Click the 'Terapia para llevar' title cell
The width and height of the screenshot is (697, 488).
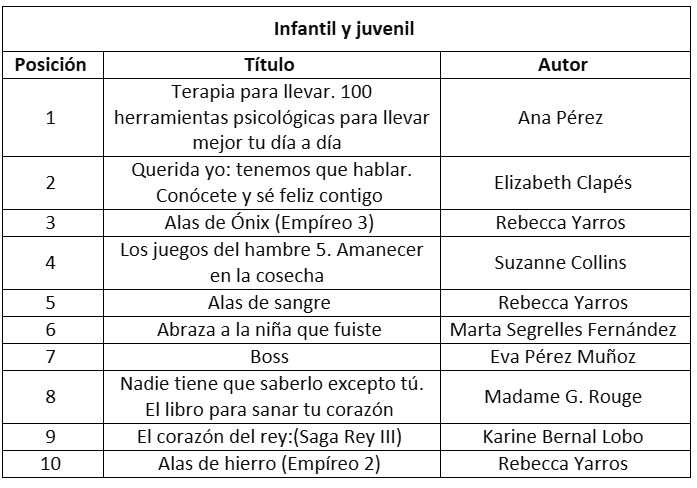pyautogui.click(x=270, y=118)
